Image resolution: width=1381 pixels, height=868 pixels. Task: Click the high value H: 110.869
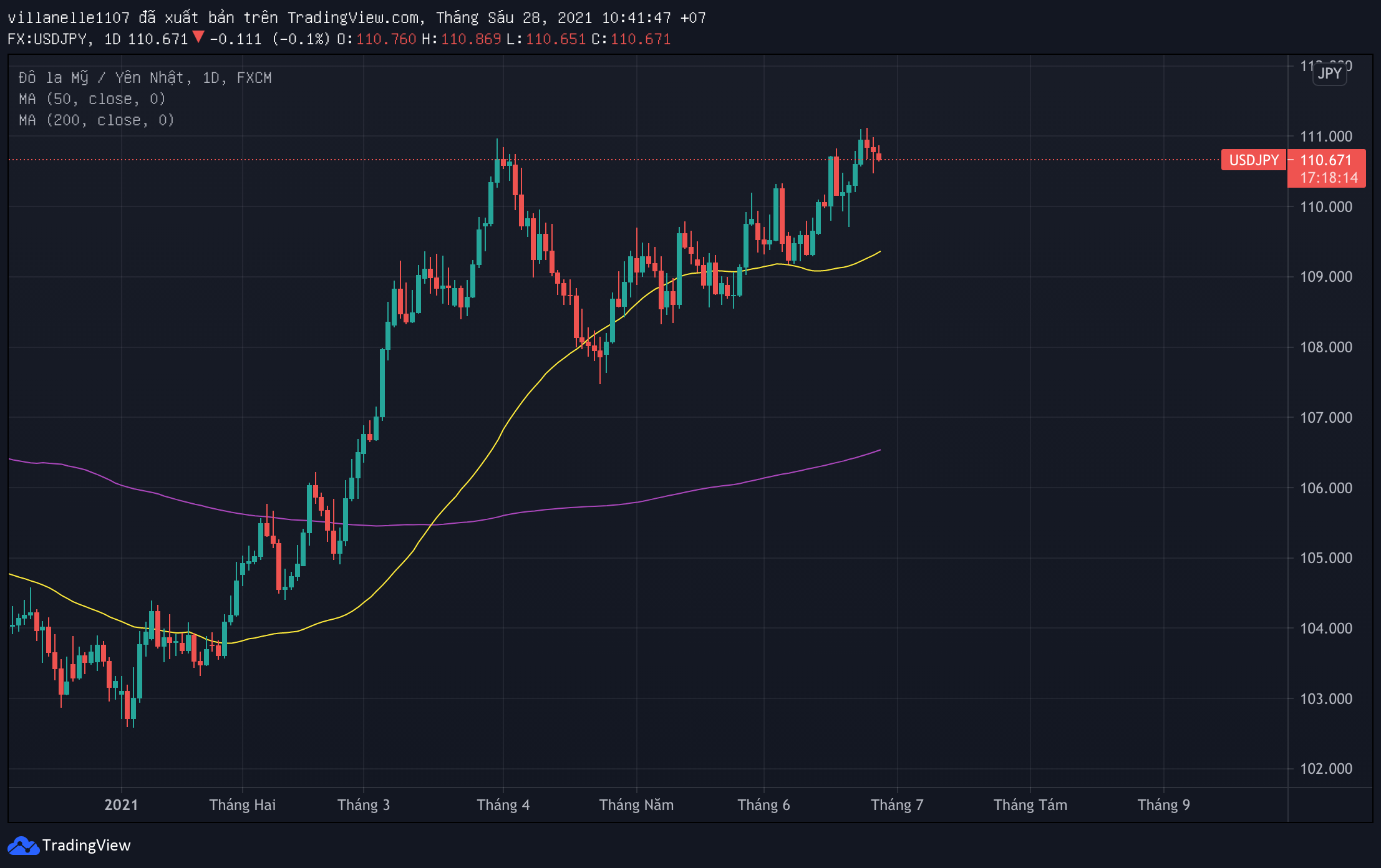click(x=461, y=39)
